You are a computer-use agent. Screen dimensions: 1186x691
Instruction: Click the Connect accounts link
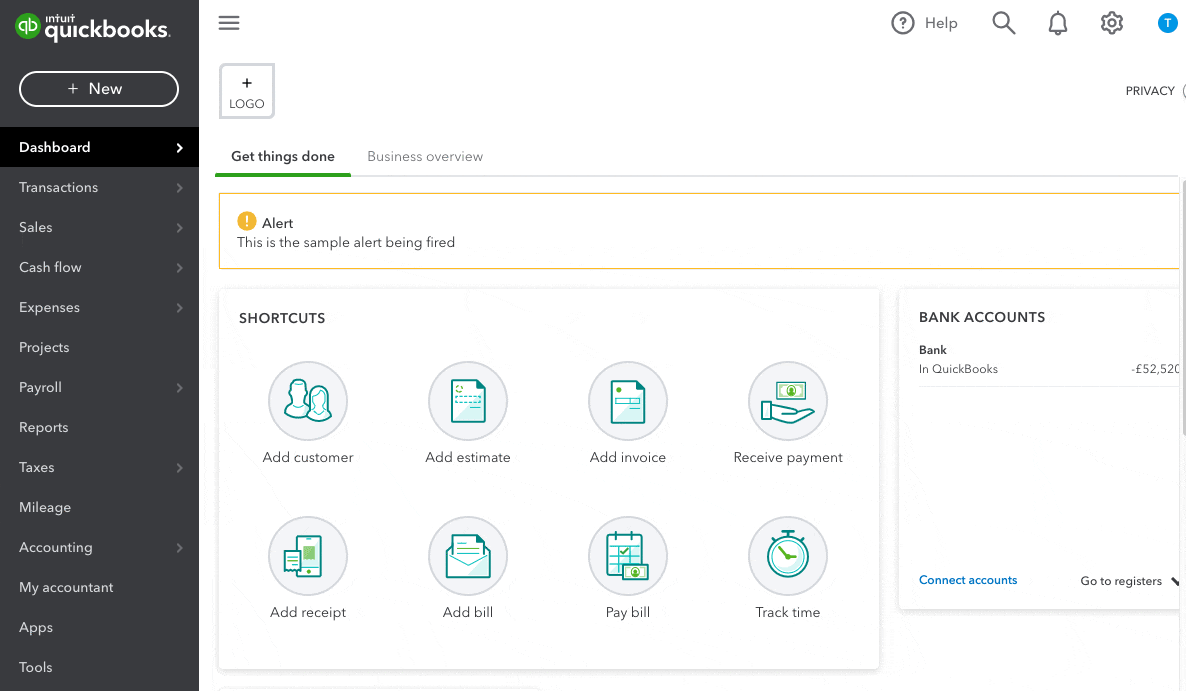pyautogui.click(x=968, y=580)
